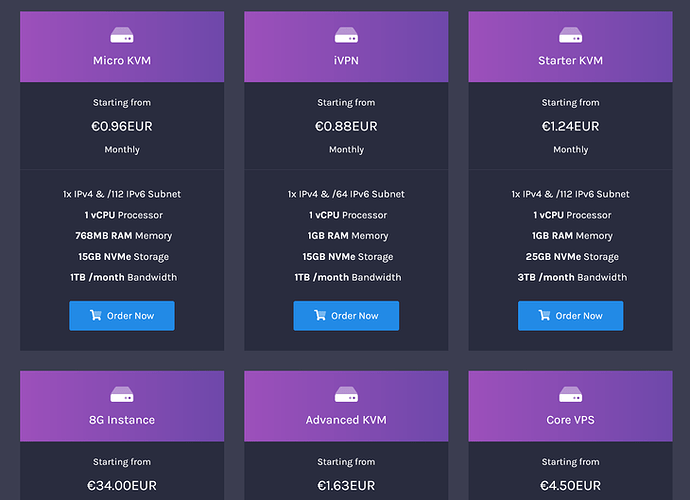The image size is (690, 500).
Task: Select the Micro KVM plan title
Action: [x=122, y=60]
